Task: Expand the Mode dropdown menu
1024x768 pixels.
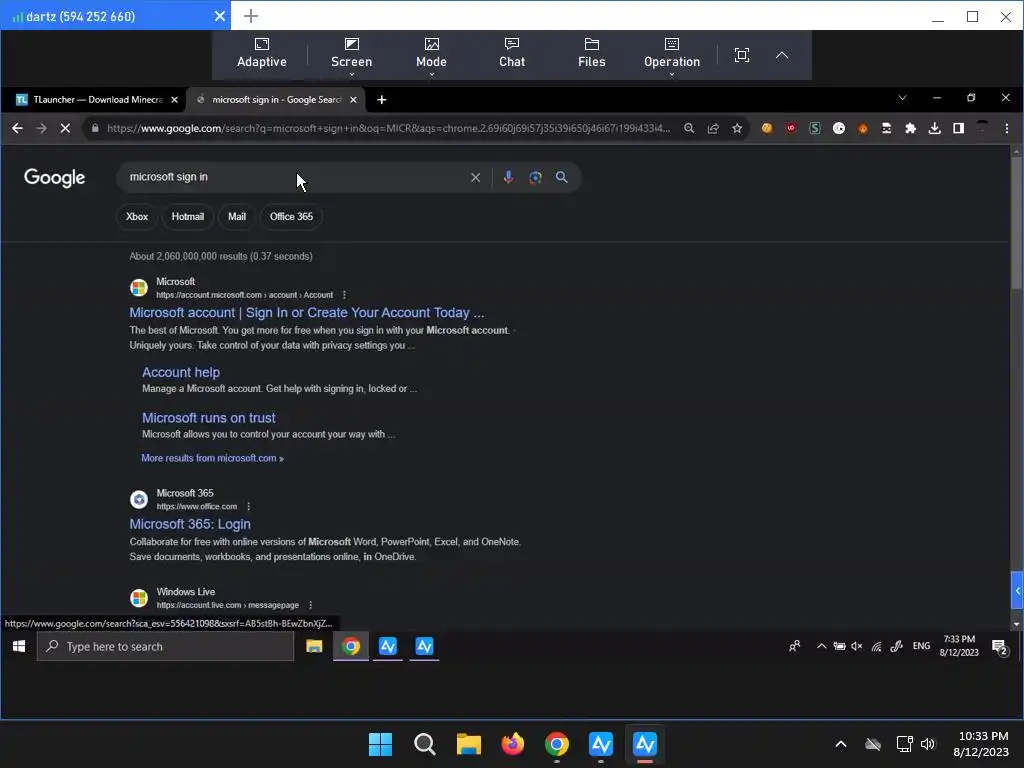Action: pyautogui.click(x=431, y=55)
